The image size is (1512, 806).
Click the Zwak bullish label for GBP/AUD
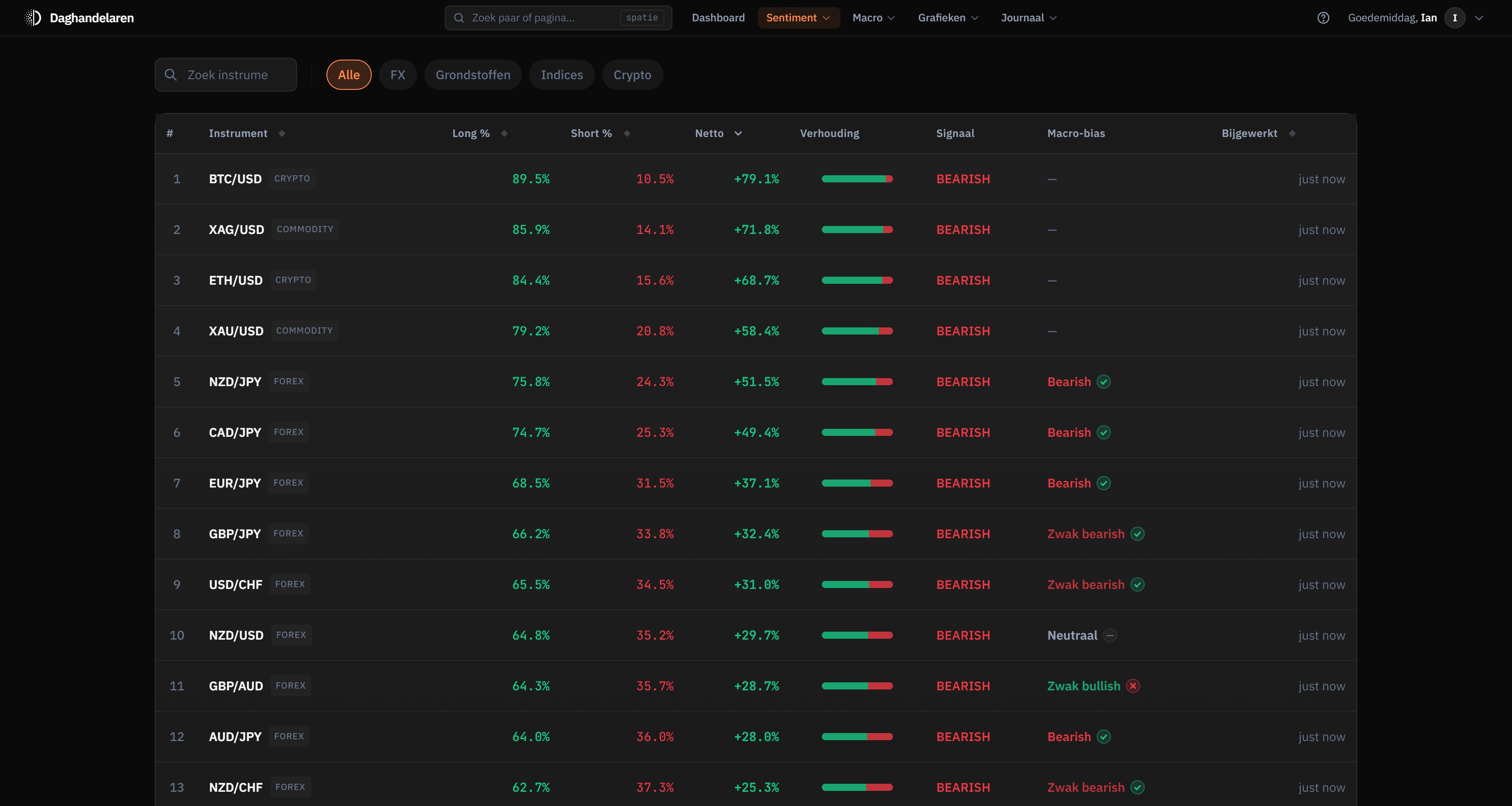click(x=1083, y=685)
